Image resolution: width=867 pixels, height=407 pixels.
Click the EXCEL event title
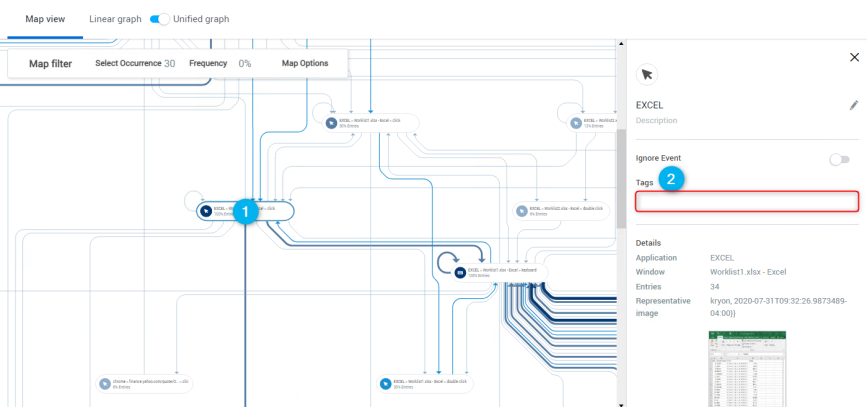tap(649, 105)
